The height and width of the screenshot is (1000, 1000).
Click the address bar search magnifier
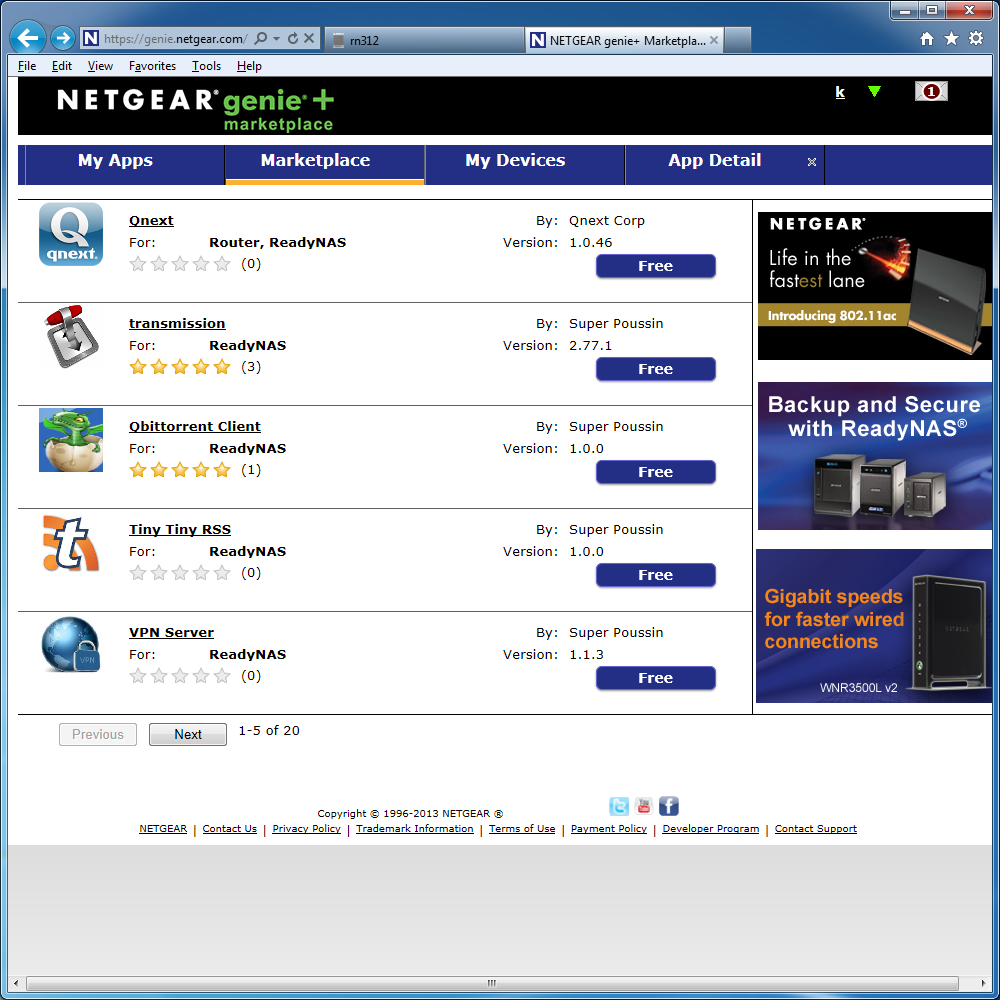click(260, 39)
